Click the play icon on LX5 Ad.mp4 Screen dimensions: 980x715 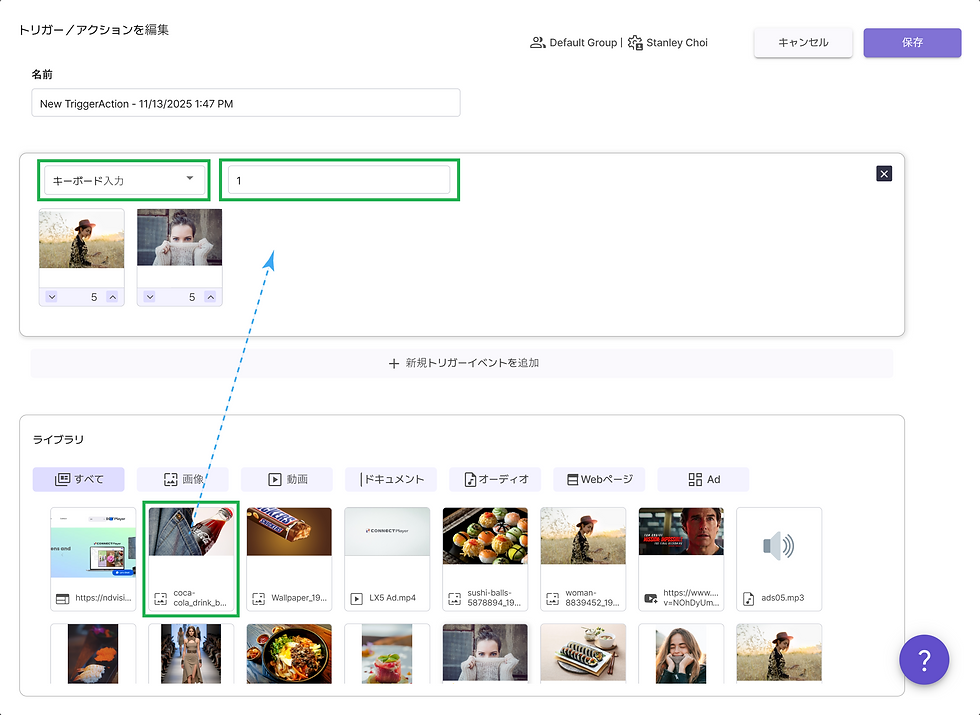point(355,599)
